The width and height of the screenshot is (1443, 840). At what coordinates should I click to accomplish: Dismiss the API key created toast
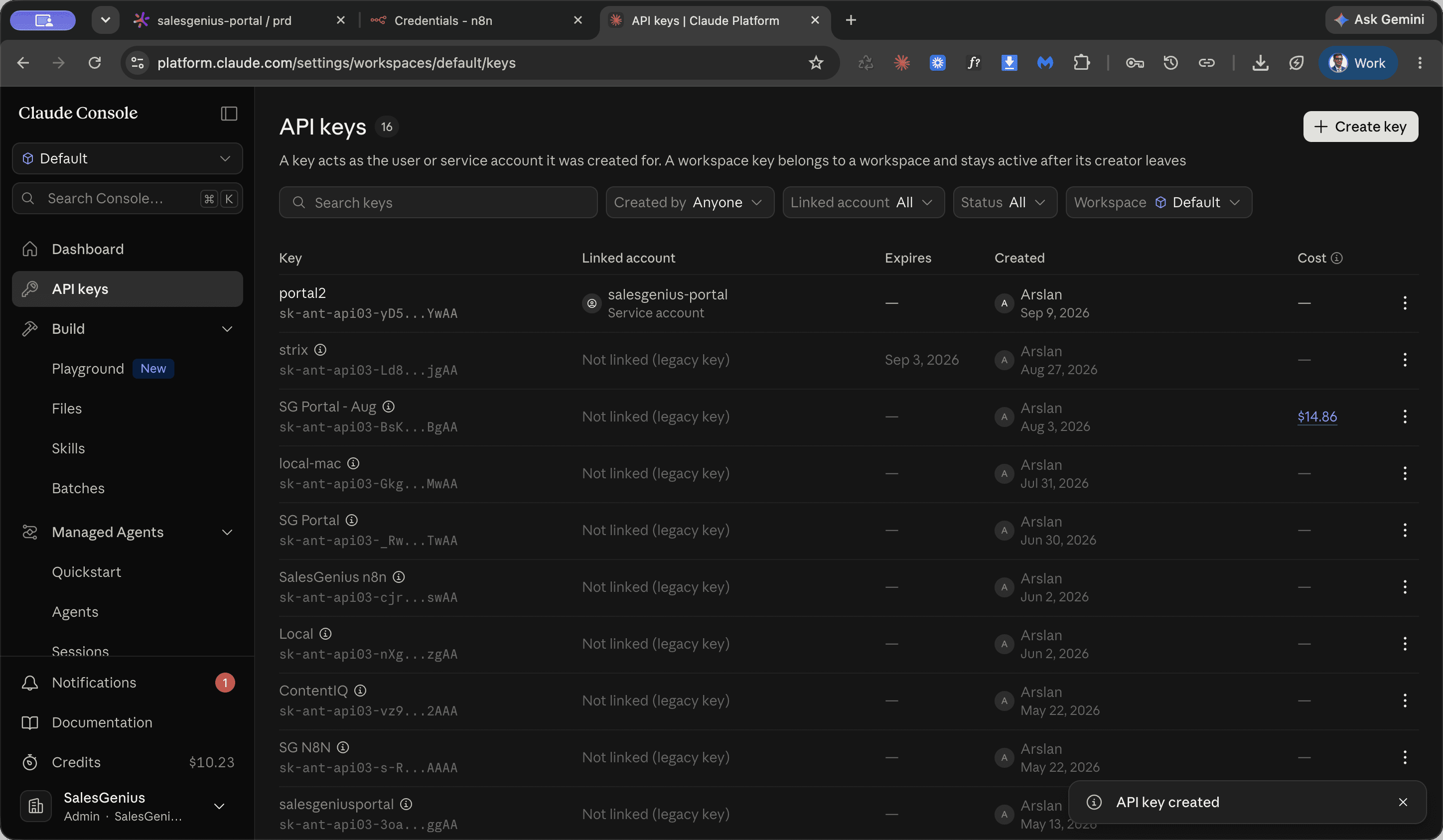point(1403,802)
